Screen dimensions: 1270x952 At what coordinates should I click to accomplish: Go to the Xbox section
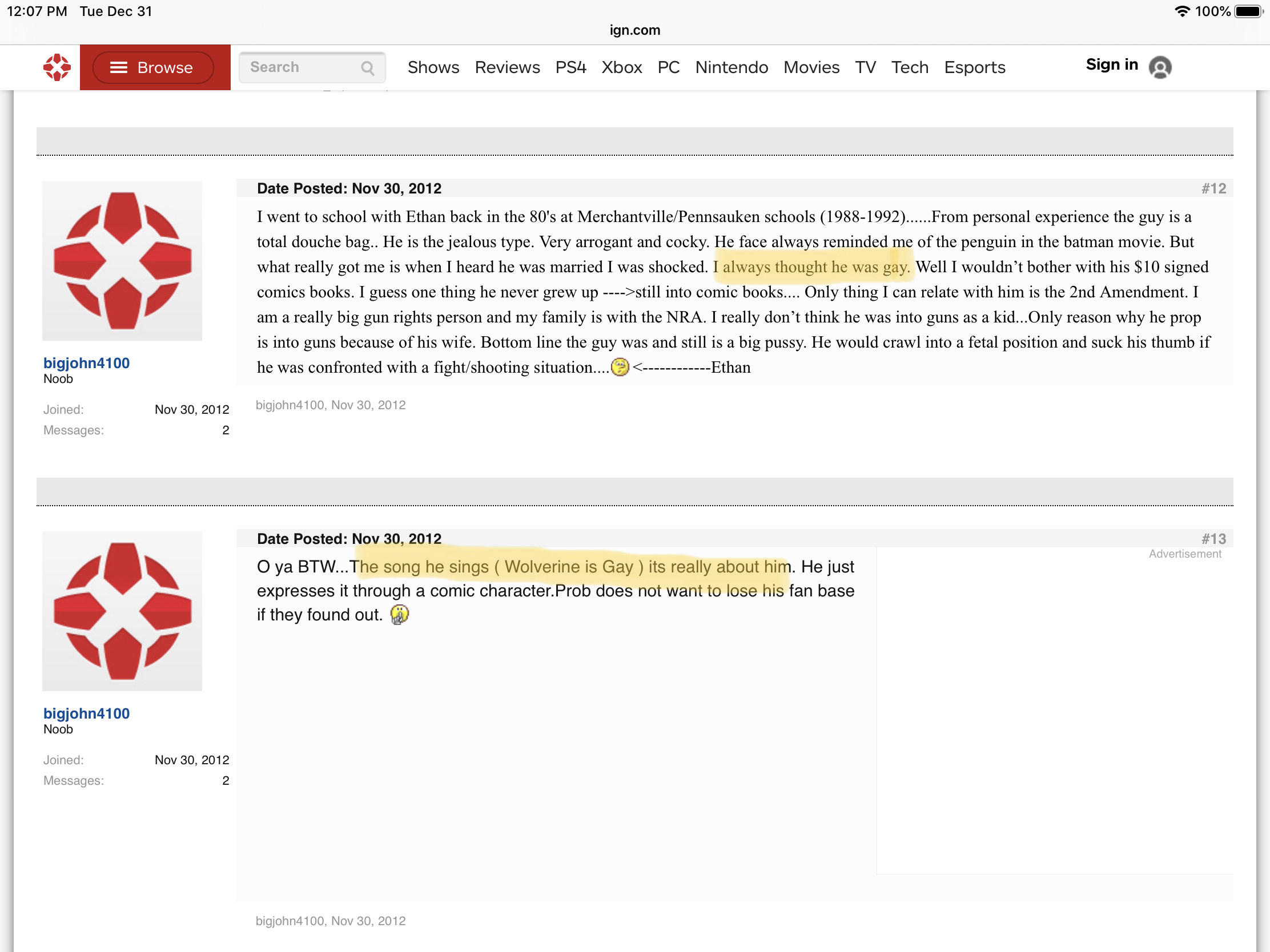(x=622, y=68)
